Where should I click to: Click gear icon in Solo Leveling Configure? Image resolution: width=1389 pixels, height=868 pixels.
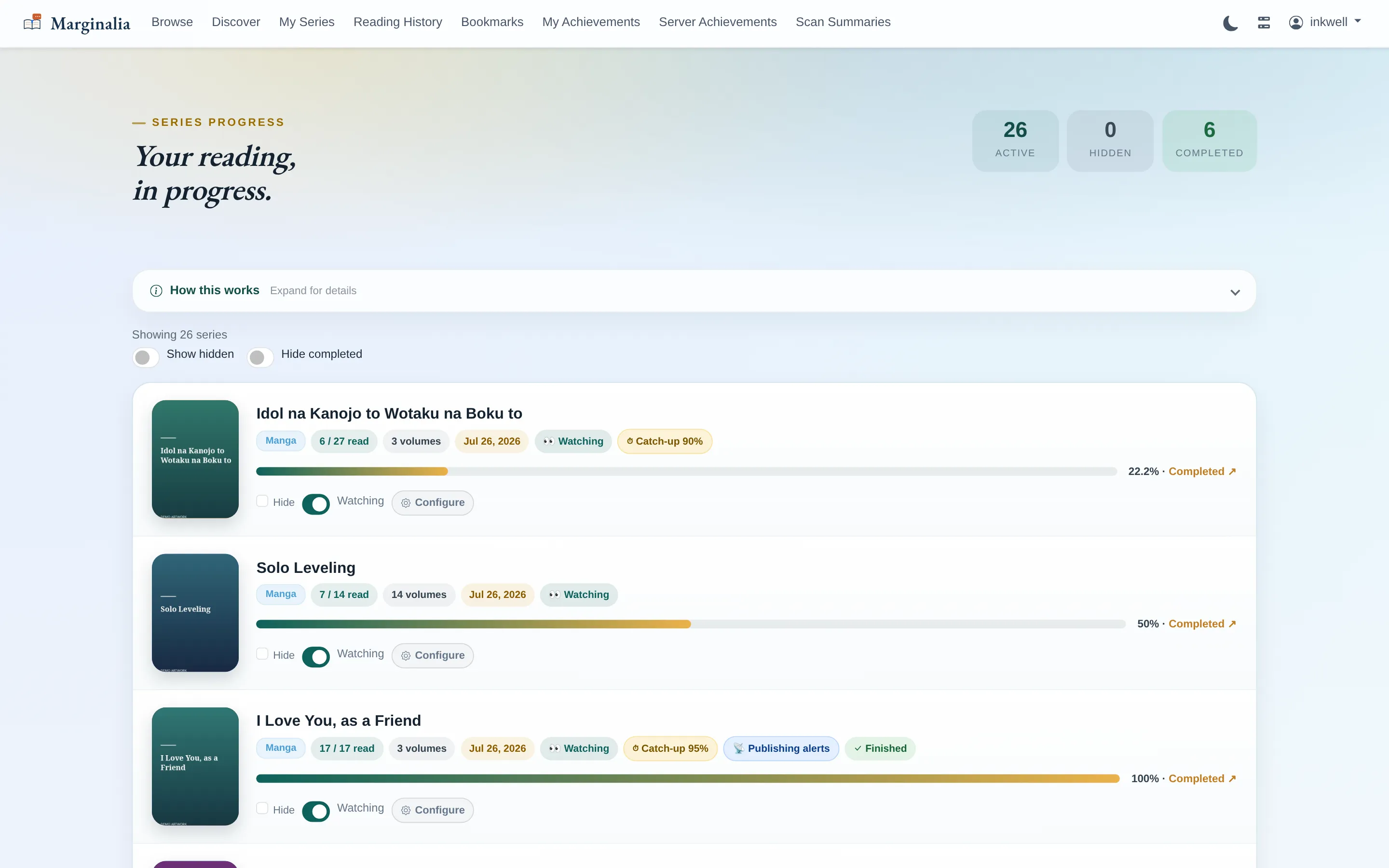pos(406,656)
